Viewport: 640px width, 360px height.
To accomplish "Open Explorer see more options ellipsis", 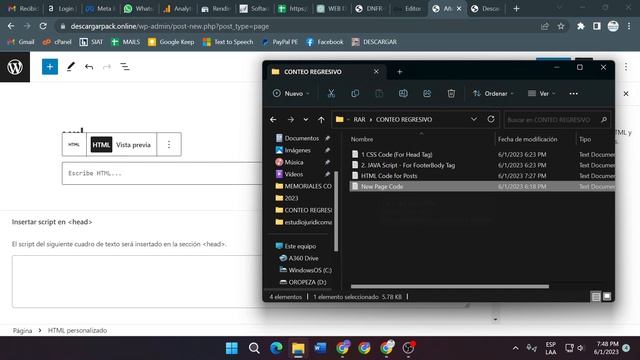I will point(573,93).
